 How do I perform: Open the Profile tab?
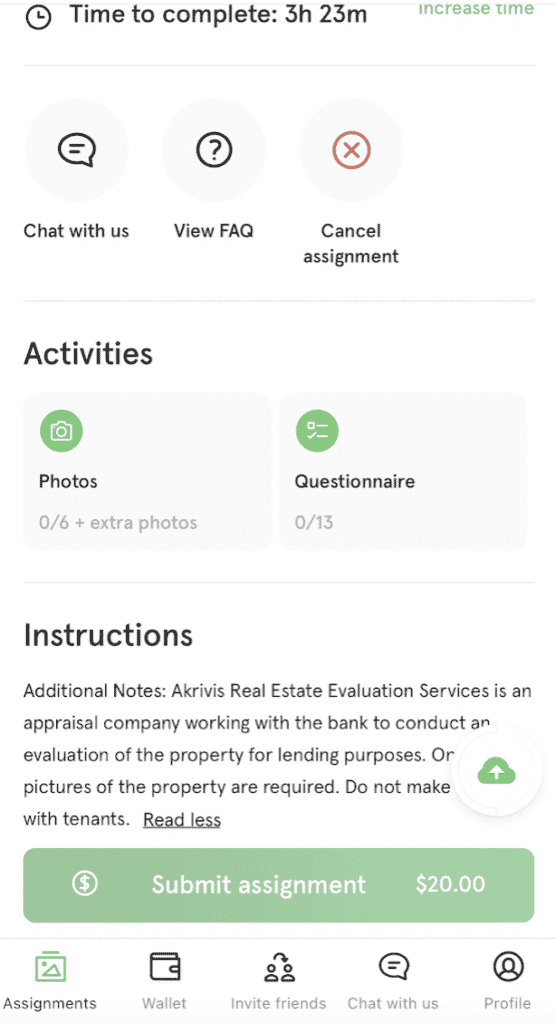click(508, 981)
